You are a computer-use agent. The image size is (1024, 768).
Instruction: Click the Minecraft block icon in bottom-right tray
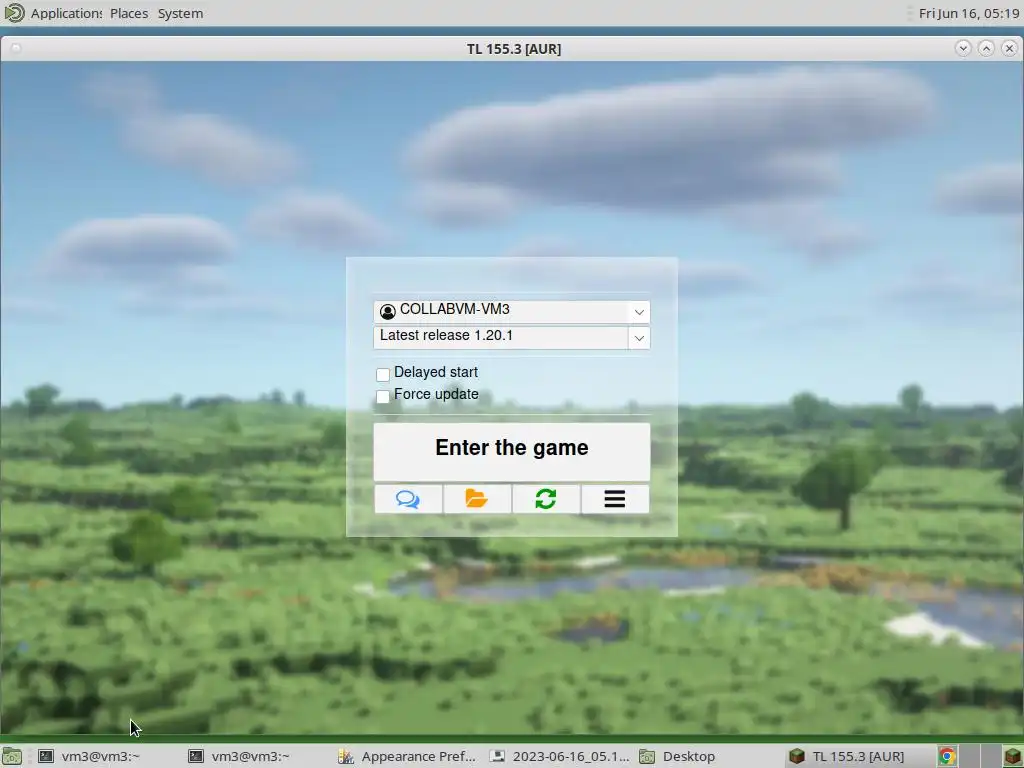1014,757
